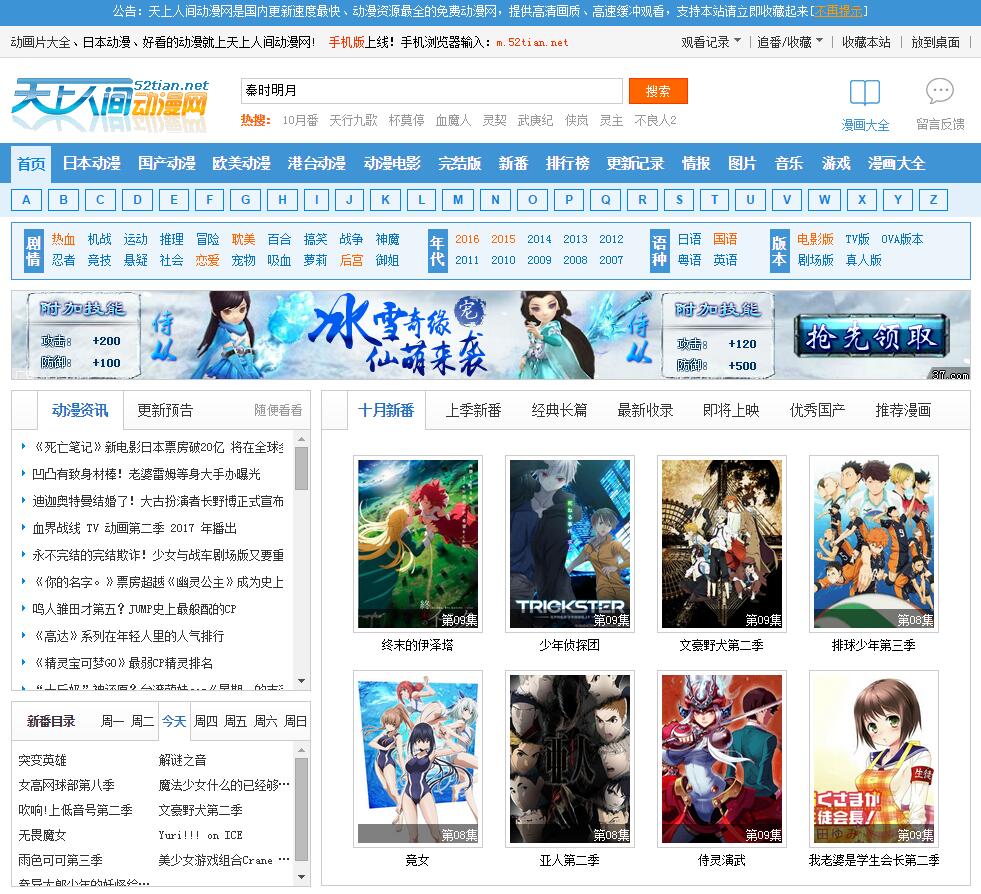The height and width of the screenshot is (894, 981).
Task: Click hot search term 不良人2
Action: coord(655,120)
